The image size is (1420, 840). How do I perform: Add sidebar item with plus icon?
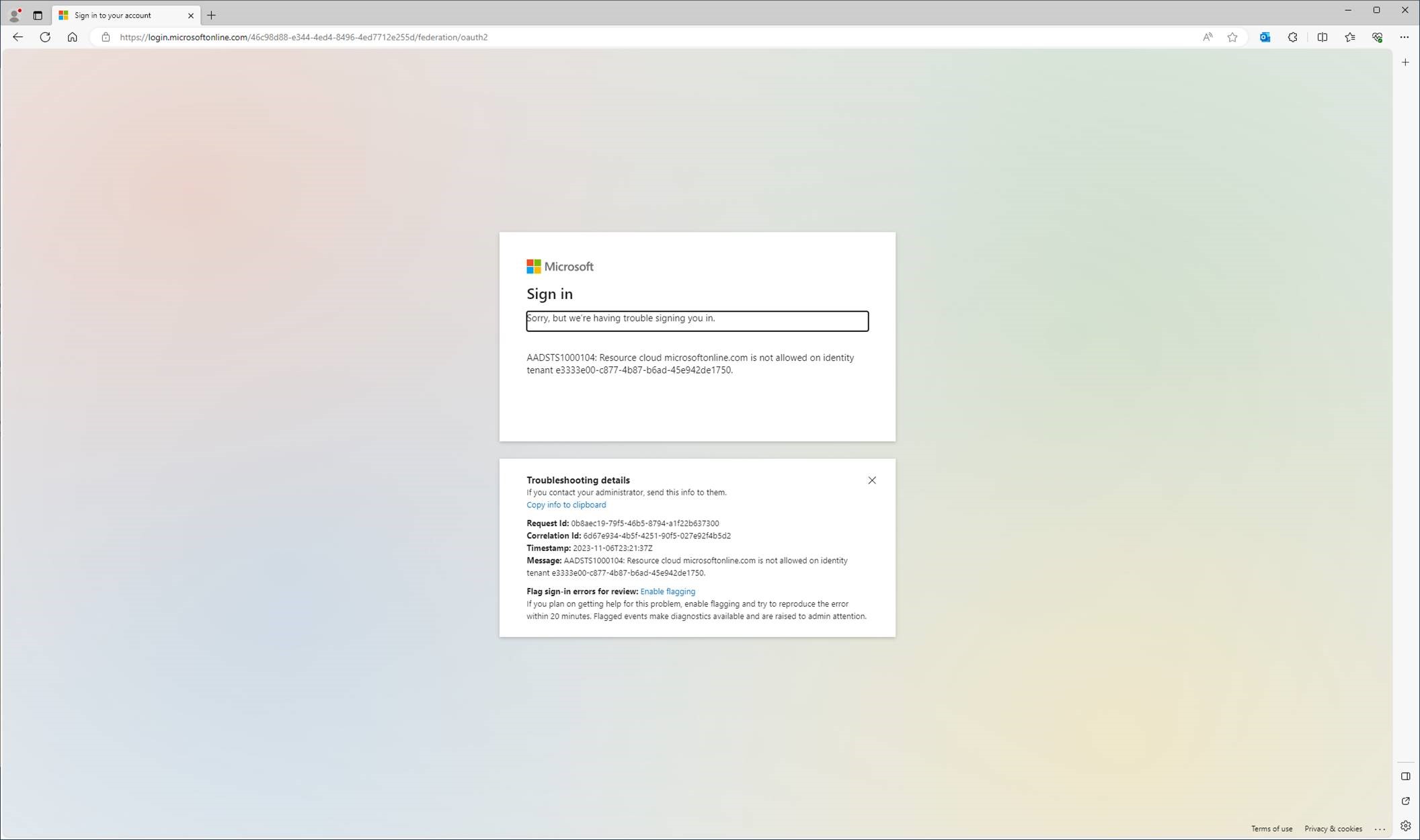point(1405,62)
